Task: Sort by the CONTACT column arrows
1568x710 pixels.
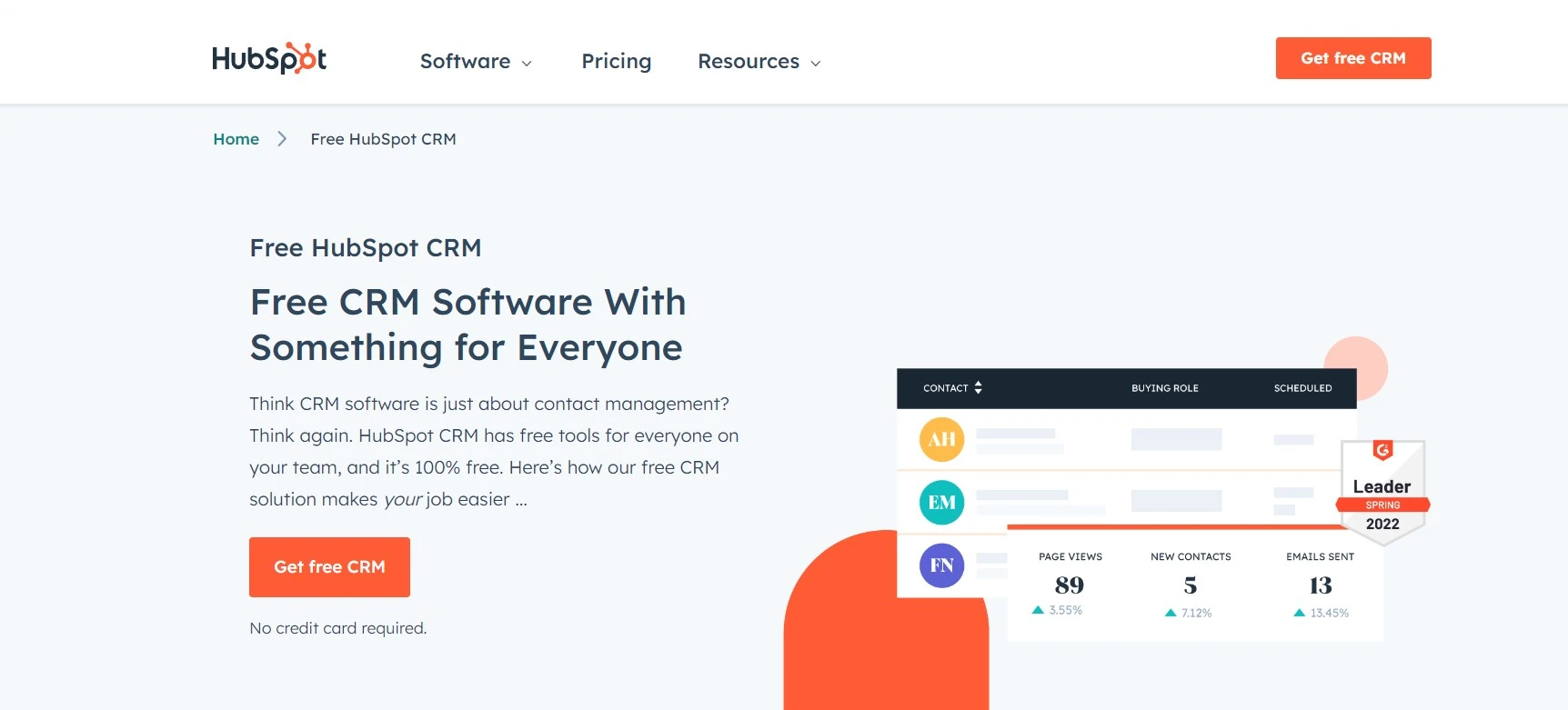Action: [978, 387]
